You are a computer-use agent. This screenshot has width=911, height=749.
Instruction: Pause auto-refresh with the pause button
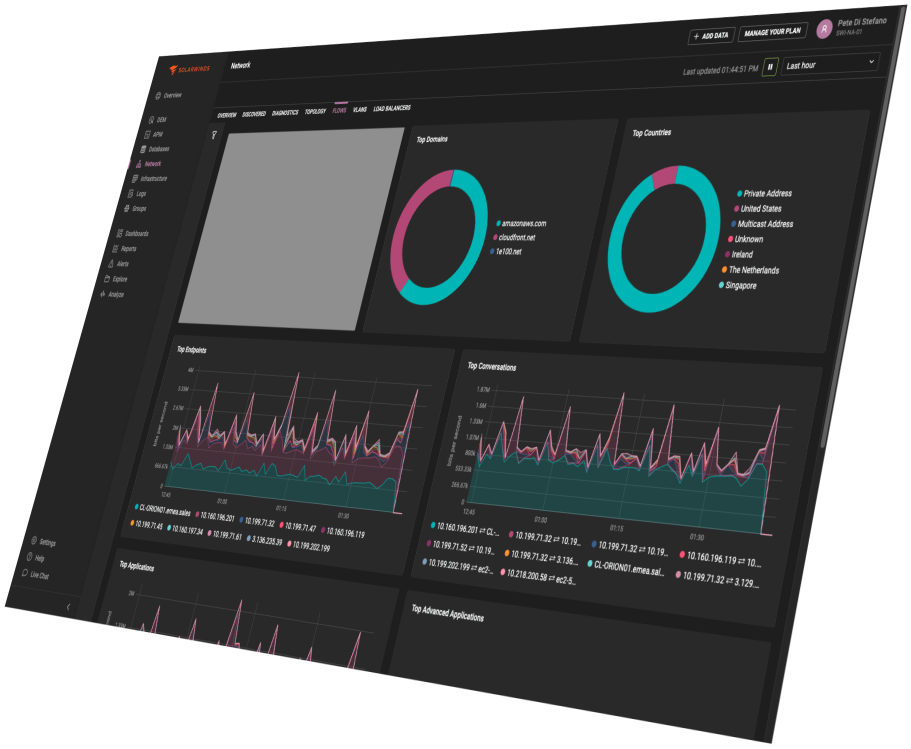(770, 67)
